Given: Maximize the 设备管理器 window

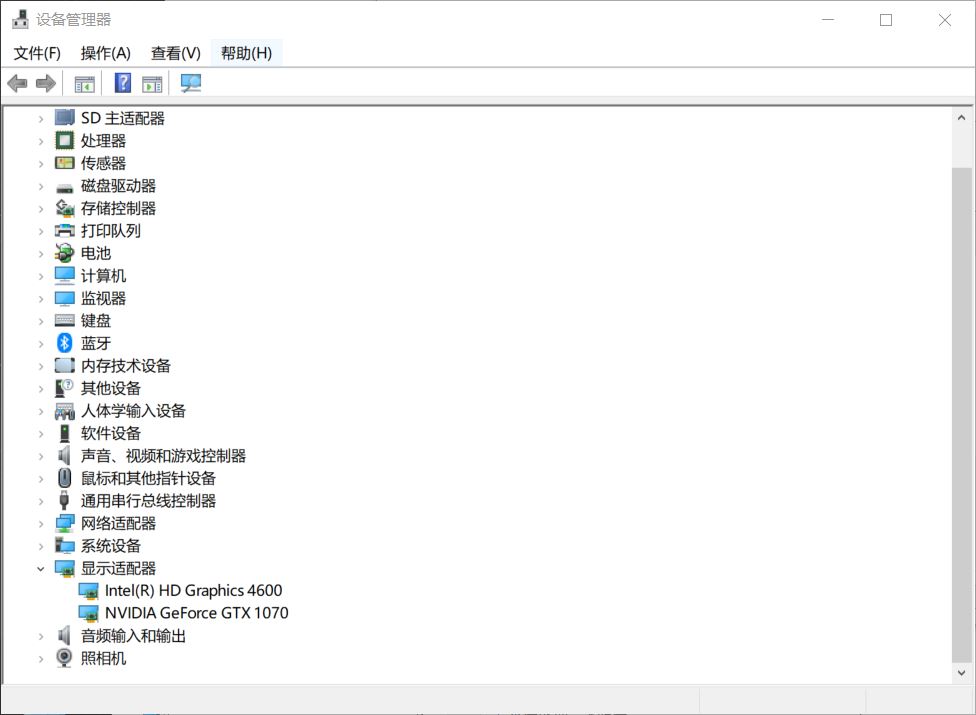Looking at the screenshot, I should click(x=886, y=20).
